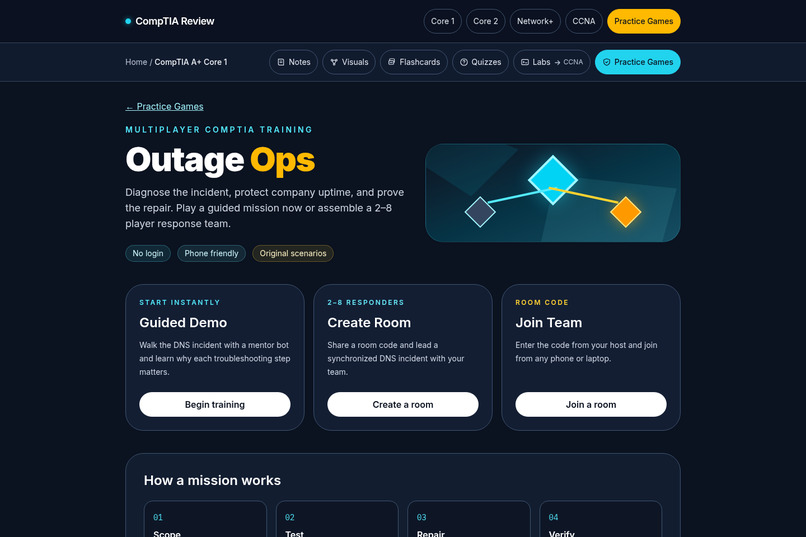The height and width of the screenshot is (537, 806).
Task: Click the Visuals diagram icon
Action: [x=334, y=62]
